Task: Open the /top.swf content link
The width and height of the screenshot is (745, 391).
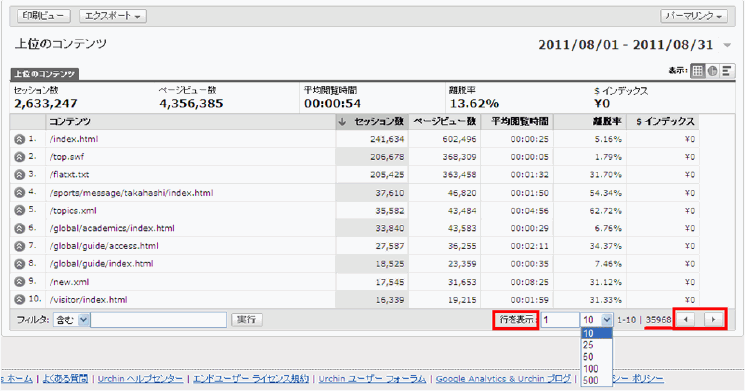Action: (67, 157)
